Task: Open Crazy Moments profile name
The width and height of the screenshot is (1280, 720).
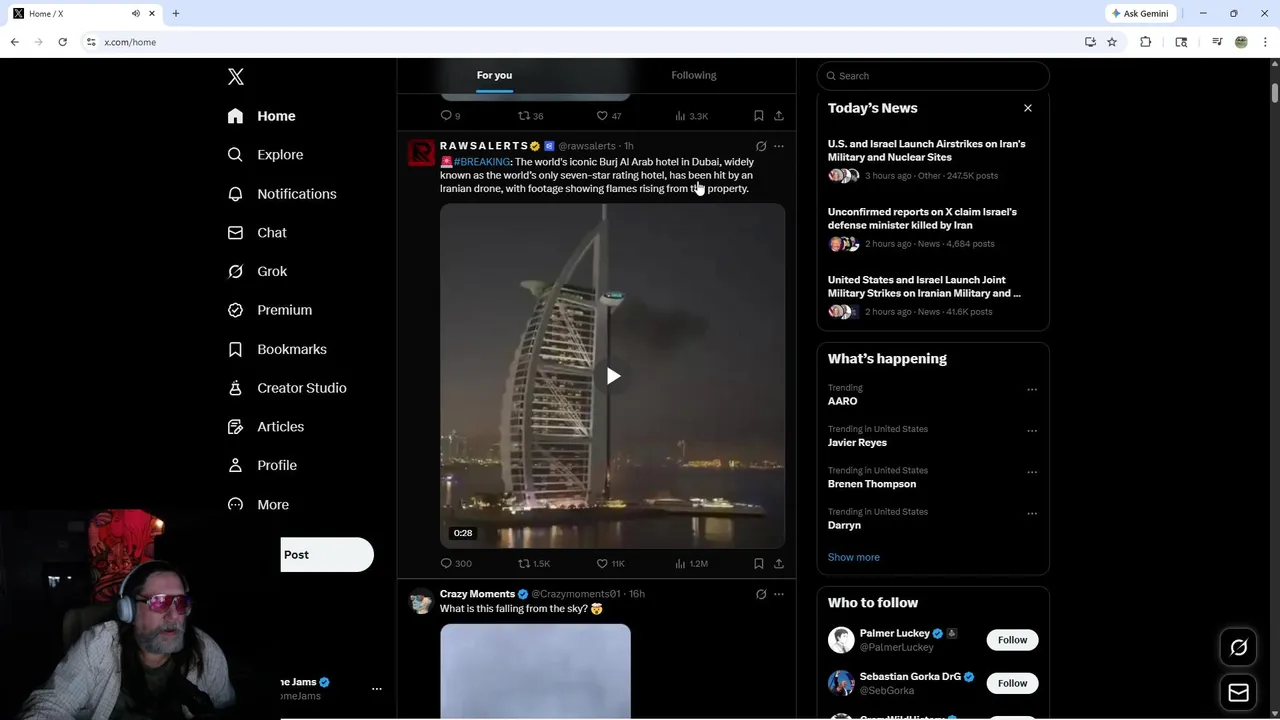Action: click(477, 594)
